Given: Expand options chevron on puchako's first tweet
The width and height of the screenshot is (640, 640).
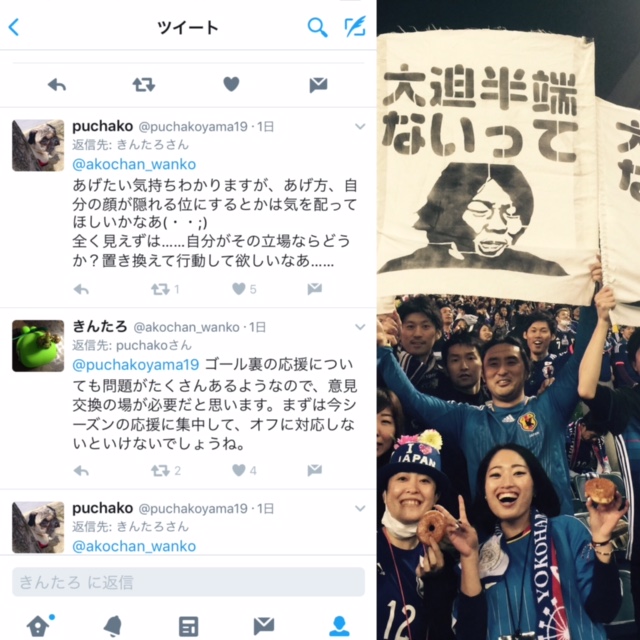Looking at the screenshot, I should pos(360,127).
